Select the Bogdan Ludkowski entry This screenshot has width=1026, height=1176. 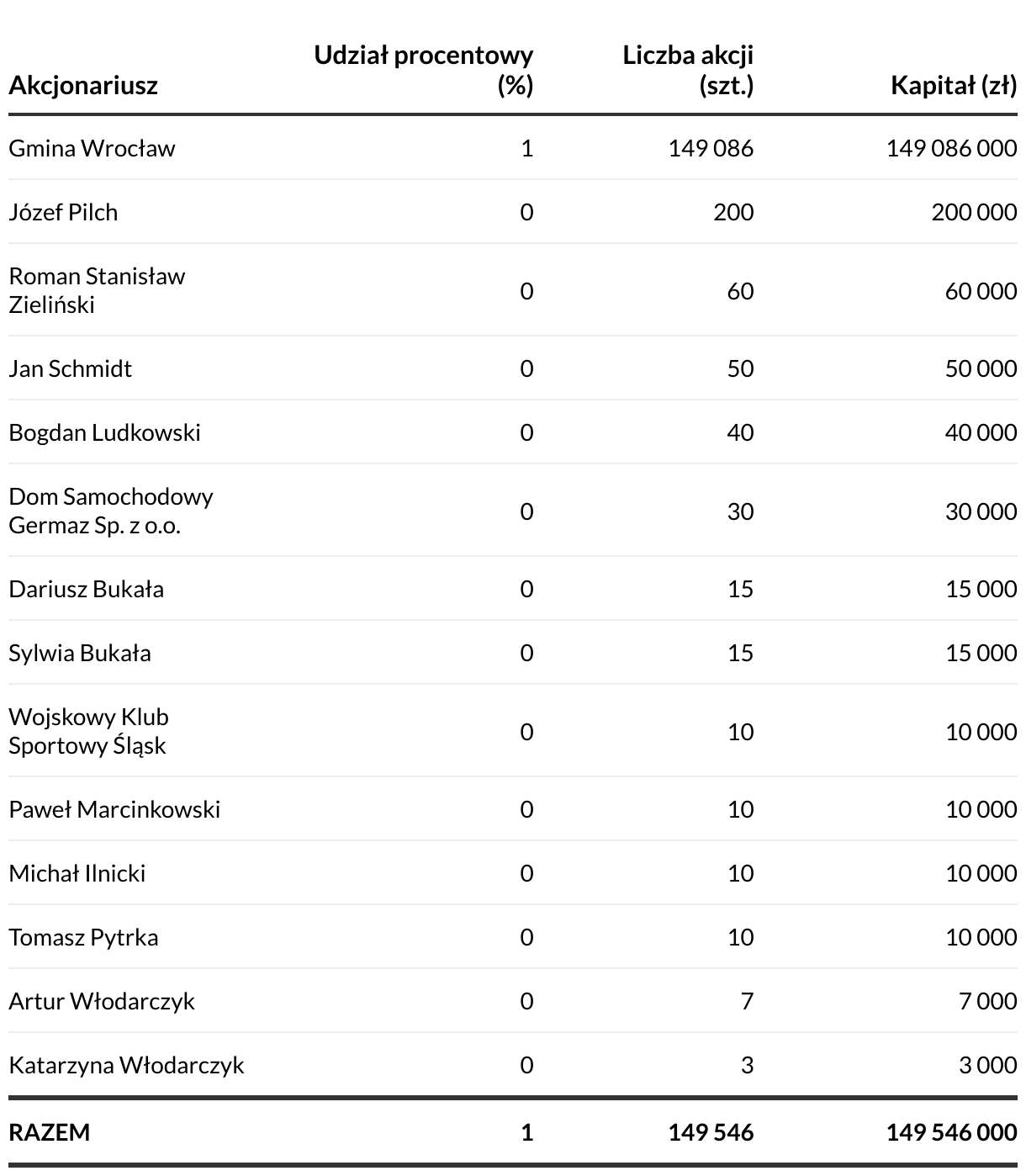104,433
